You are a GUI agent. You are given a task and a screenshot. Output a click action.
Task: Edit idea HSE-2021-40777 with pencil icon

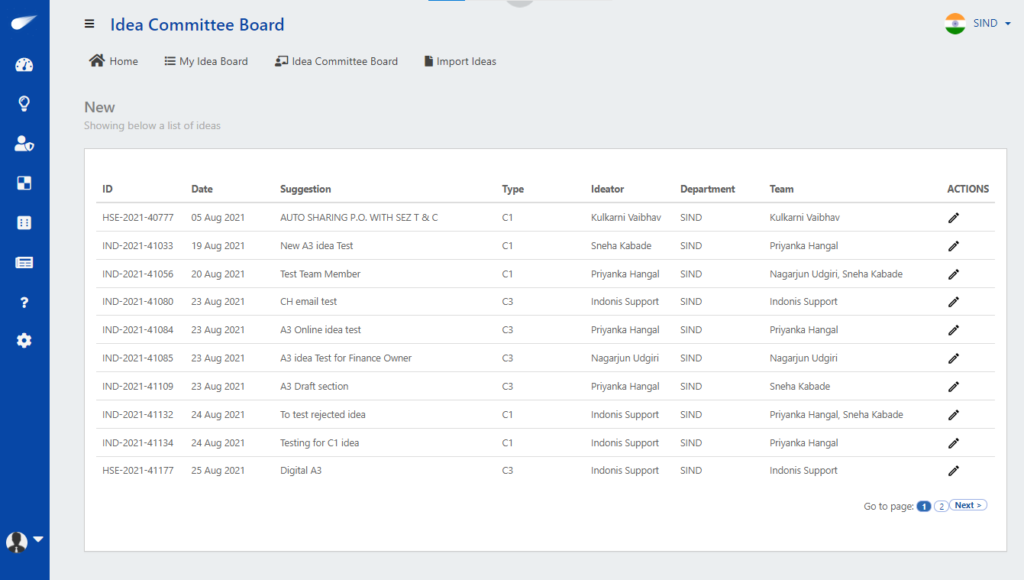953,218
